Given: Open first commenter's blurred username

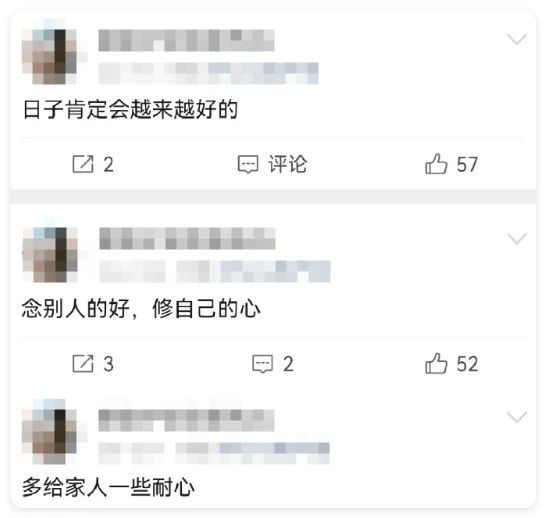Looking at the screenshot, I should click(186, 40).
